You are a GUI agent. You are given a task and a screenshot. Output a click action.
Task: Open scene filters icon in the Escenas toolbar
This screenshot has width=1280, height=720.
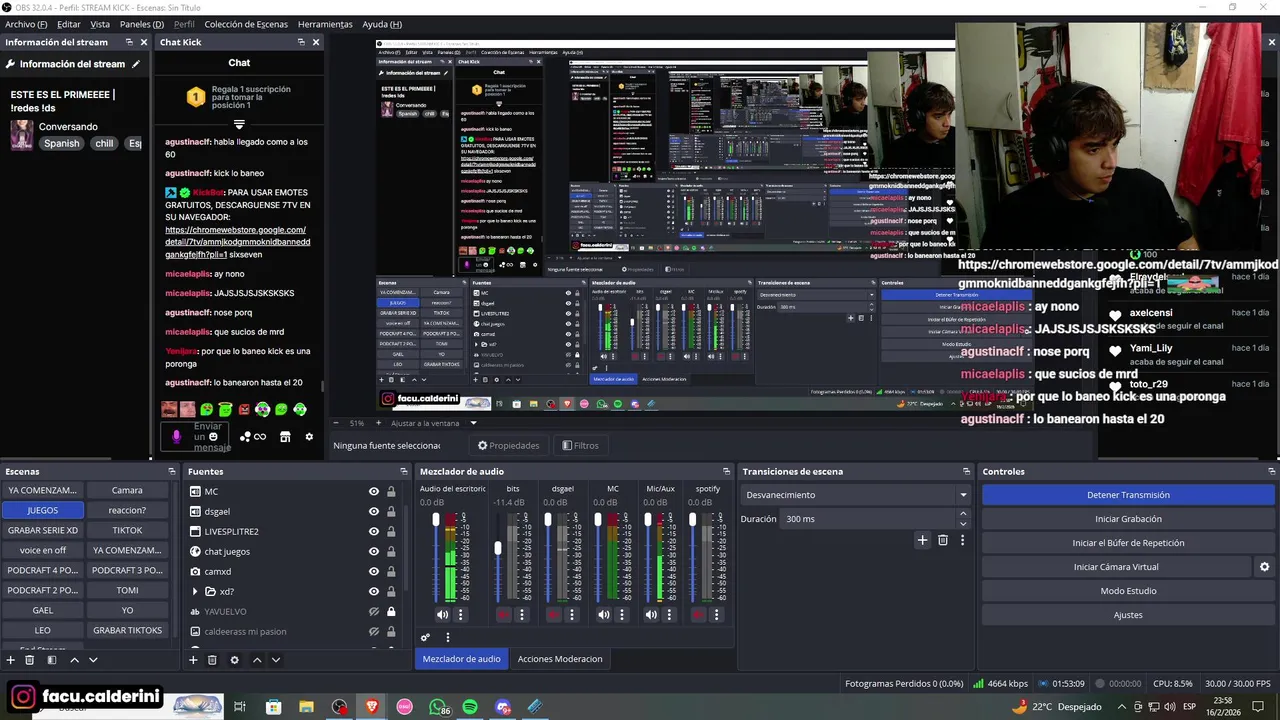(x=52, y=660)
